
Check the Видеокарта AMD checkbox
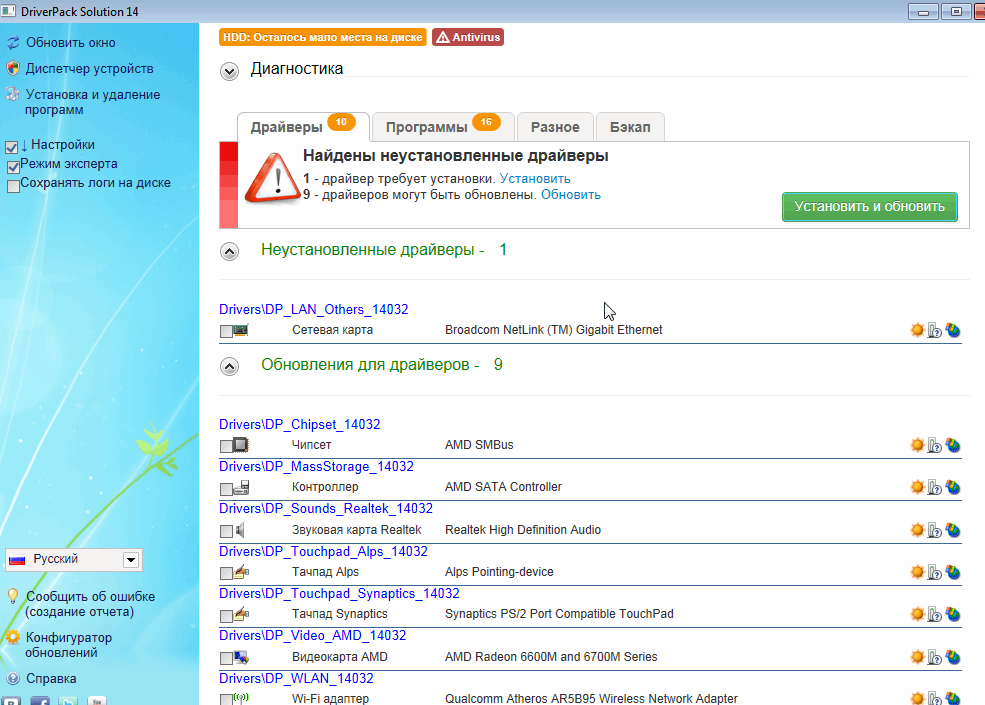point(226,658)
